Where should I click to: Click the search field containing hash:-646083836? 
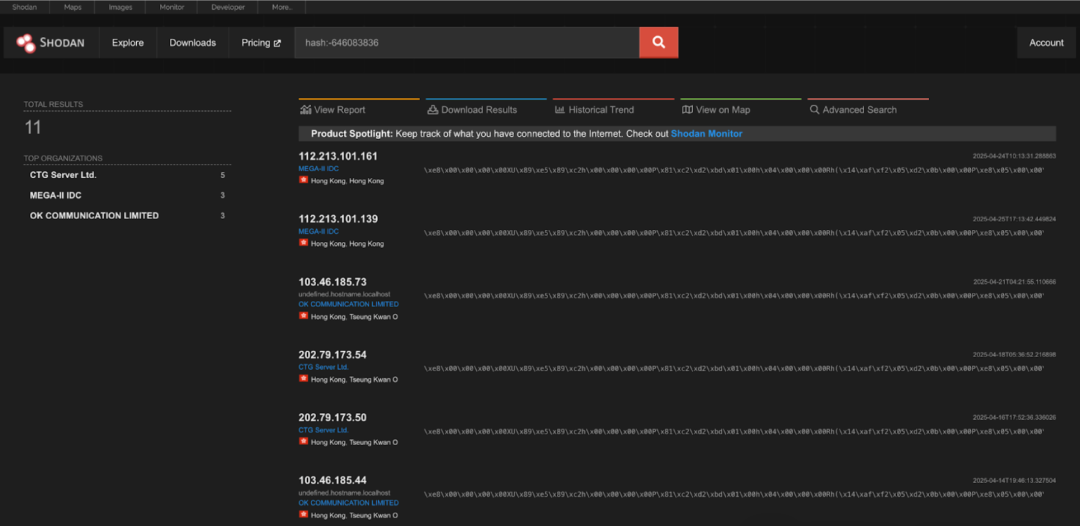(x=467, y=43)
